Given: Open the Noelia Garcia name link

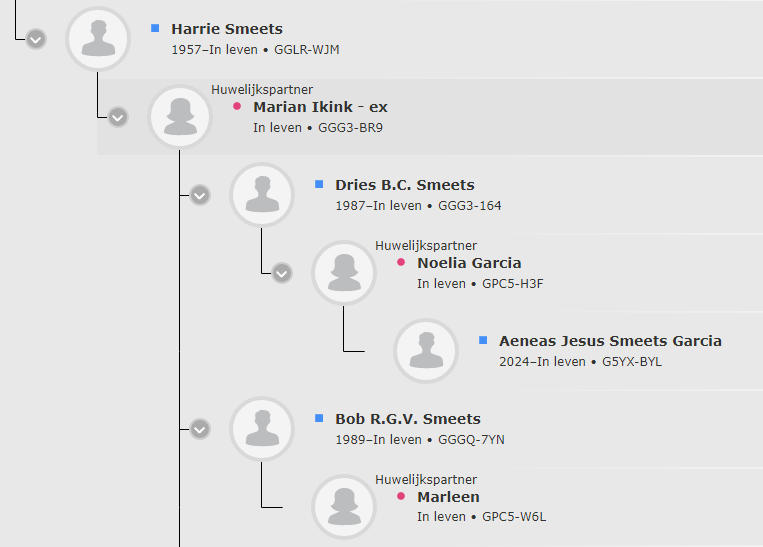Looking at the screenshot, I should tap(469, 263).
